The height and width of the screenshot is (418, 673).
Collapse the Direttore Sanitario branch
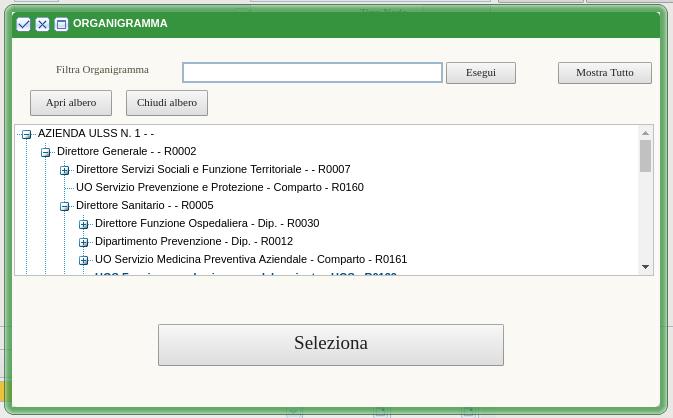[65, 206]
